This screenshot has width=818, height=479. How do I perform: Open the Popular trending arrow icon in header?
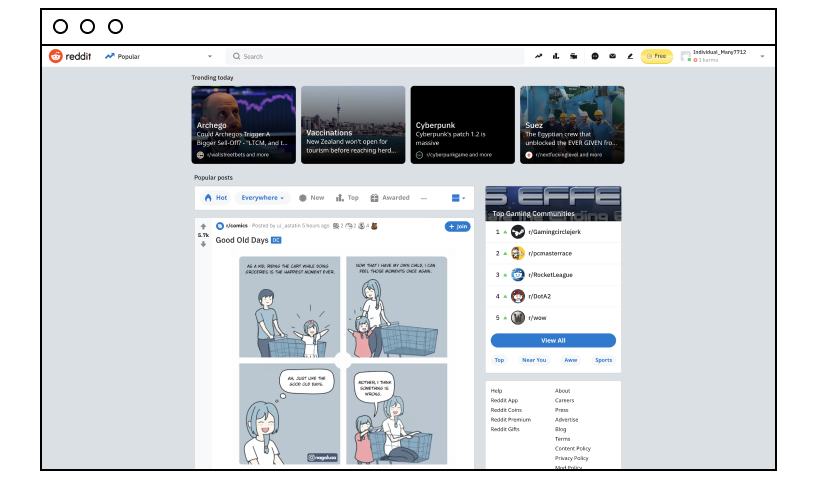point(538,56)
